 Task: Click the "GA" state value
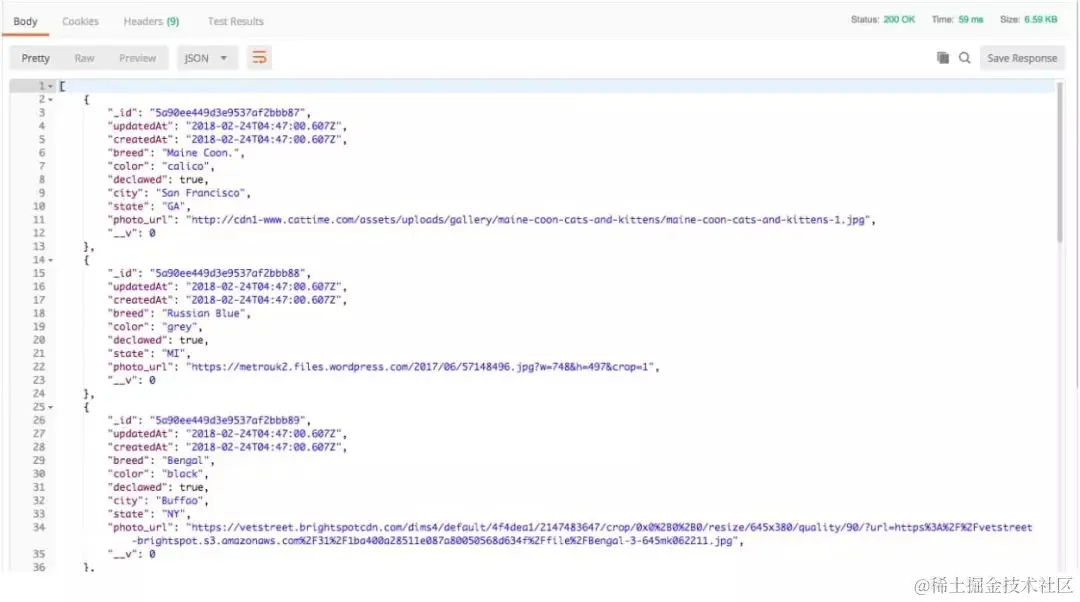point(174,207)
